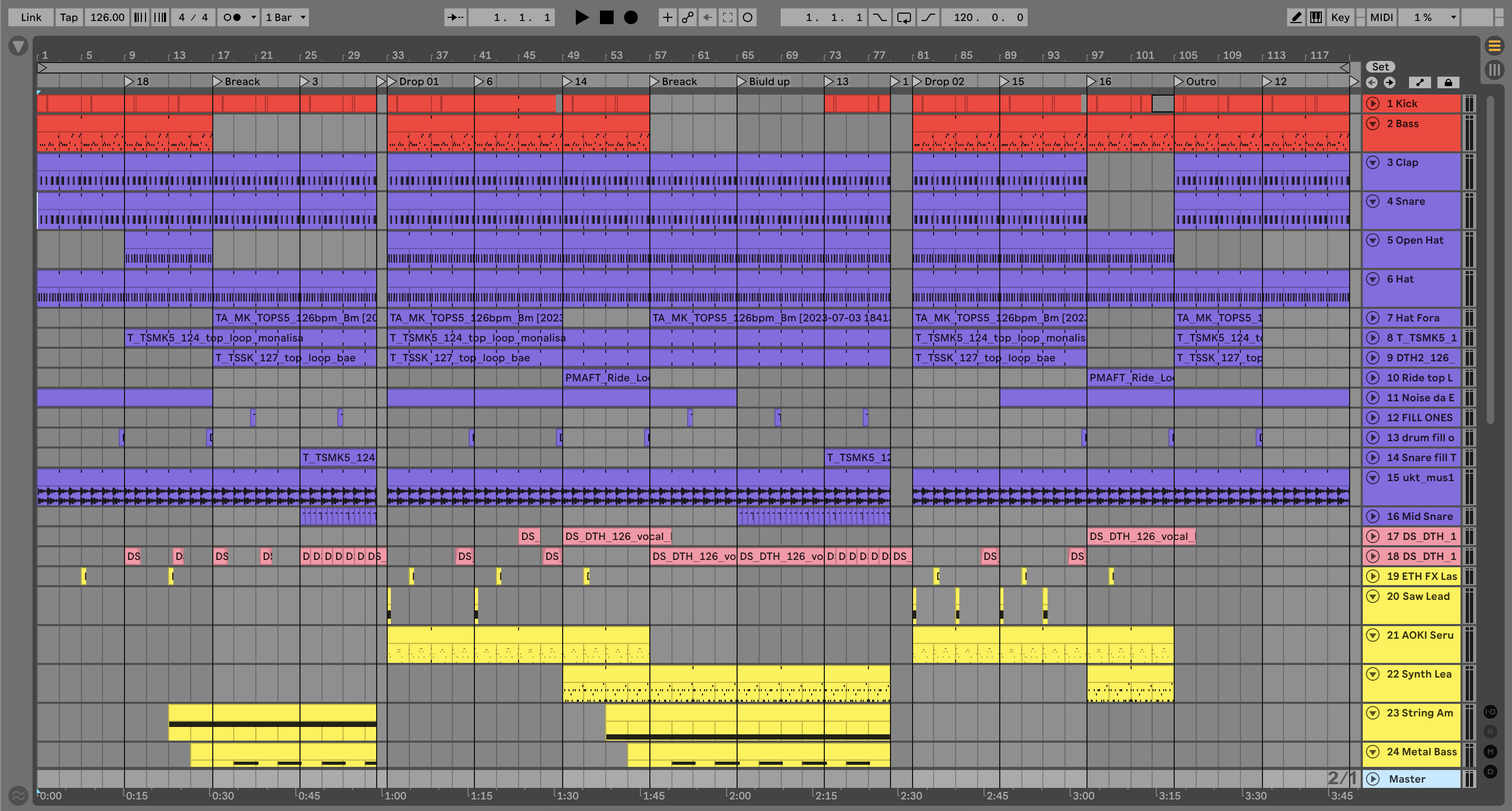The height and width of the screenshot is (811, 1512).
Task: Click the Tap tempo button
Action: click(69, 17)
